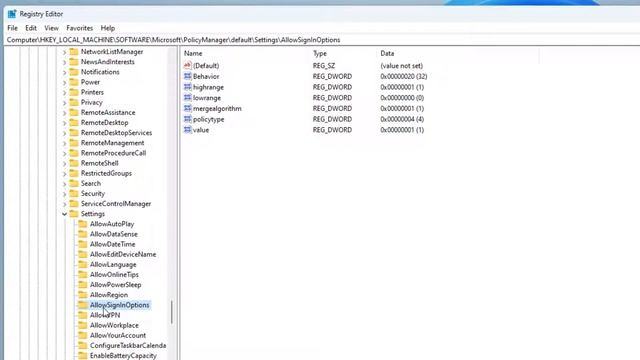Viewport: 640px width, 360px height.
Task: Click the RemoteAssistance folder icon
Action: coord(74,112)
